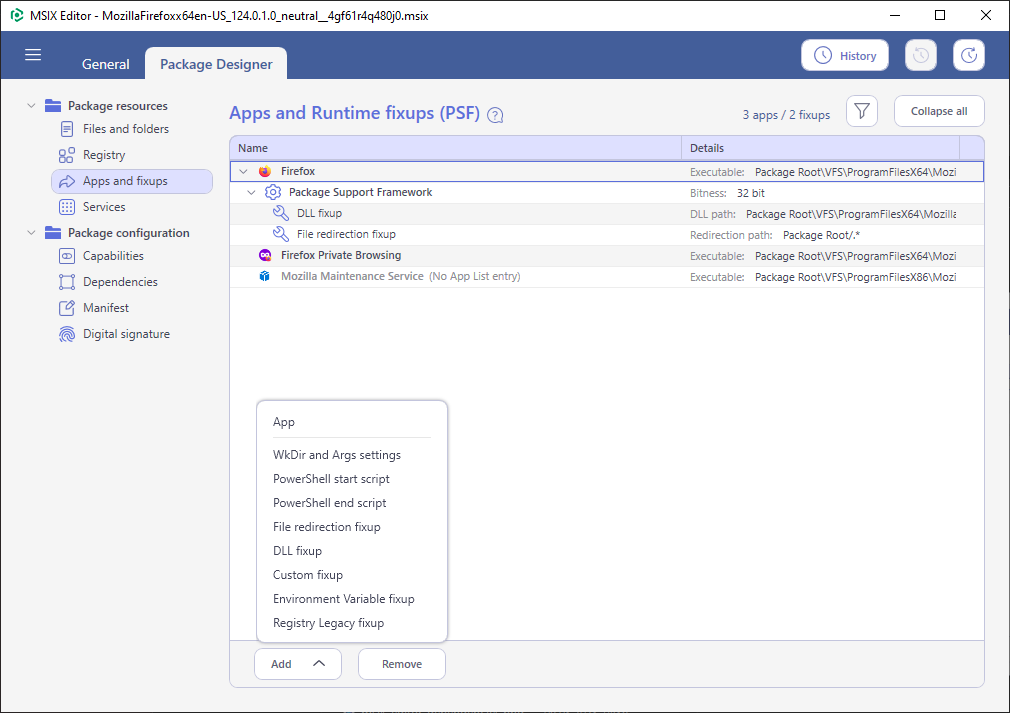The image size is (1010, 713).
Task: Open Dependencies section in sidebar
Action: pos(120,282)
